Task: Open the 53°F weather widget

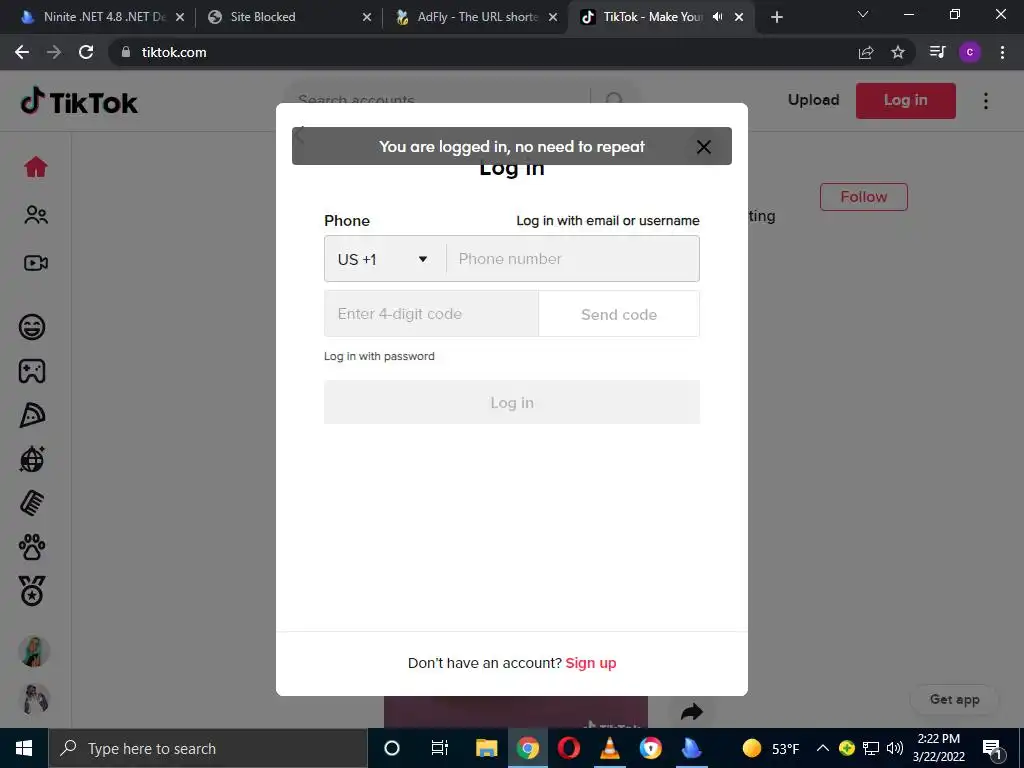Action: pos(771,748)
